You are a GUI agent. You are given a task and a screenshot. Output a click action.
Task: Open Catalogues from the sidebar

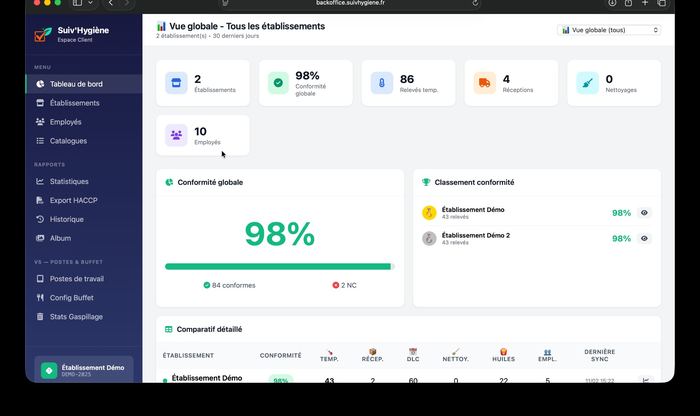(x=83, y=141)
